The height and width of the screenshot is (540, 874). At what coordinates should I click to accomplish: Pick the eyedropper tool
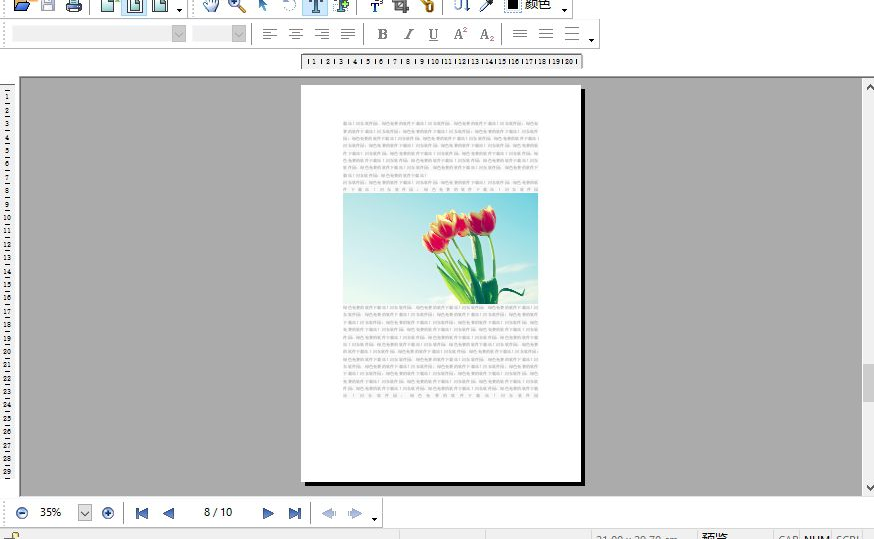(486, 5)
